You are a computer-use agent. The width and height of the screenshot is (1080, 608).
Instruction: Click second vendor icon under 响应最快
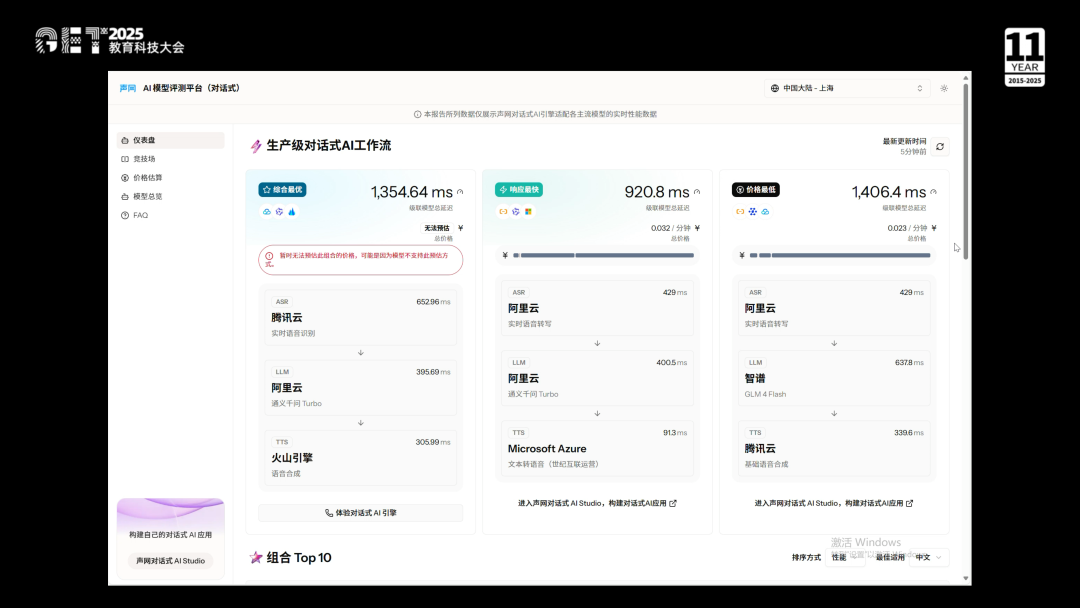(x=516, y=211)
